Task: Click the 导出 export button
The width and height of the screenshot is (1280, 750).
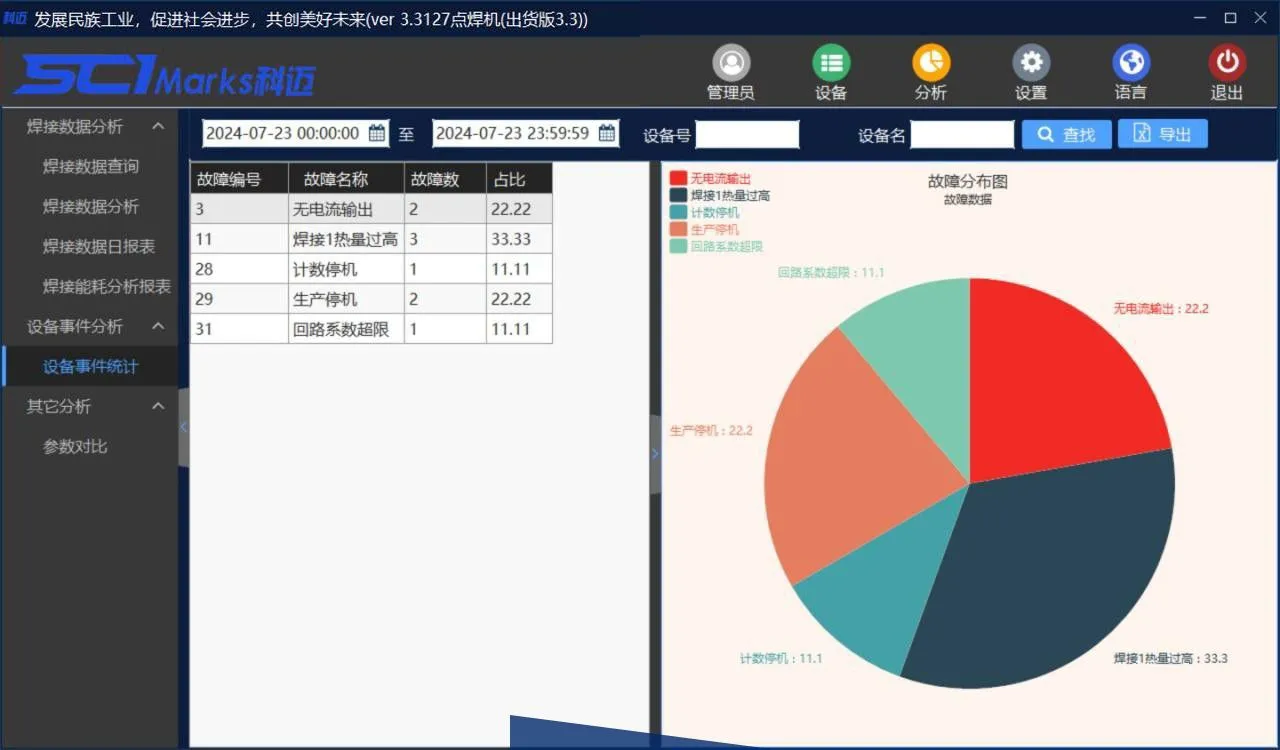Action: tap(1162, 134)
